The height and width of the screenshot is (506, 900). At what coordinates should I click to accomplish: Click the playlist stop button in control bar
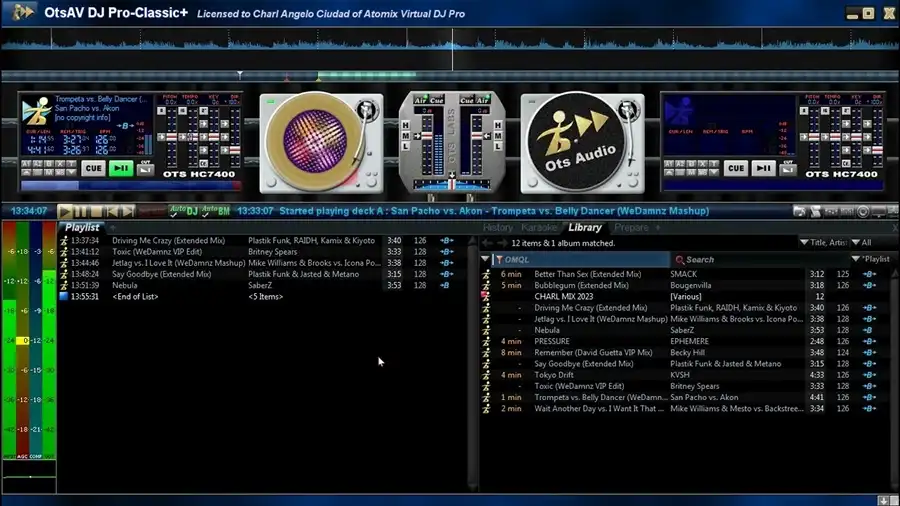click(96, 211)
